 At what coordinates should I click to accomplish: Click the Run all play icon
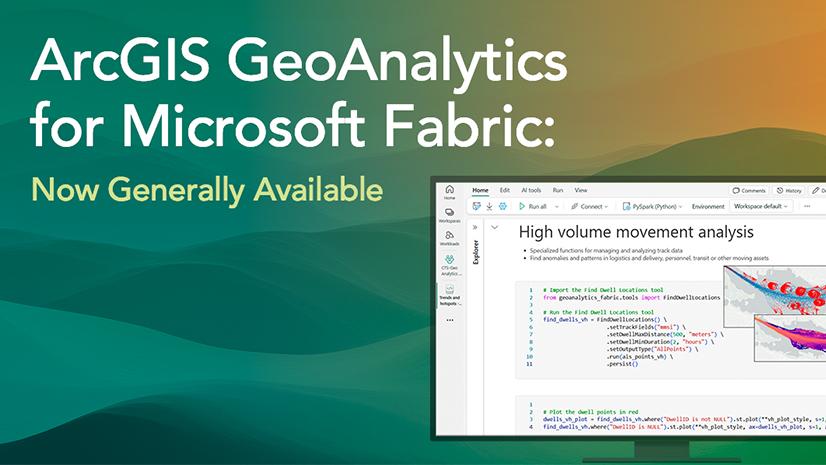pos(522,206)
